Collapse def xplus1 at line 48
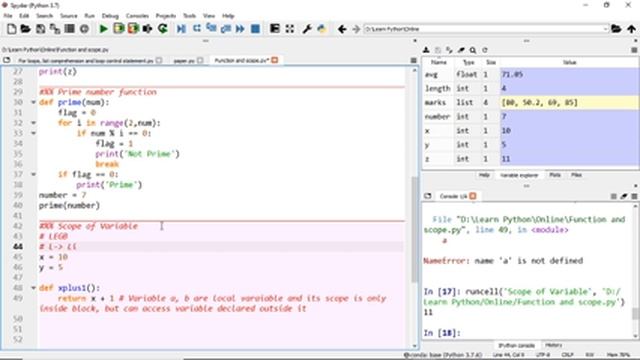 point(33,288)
